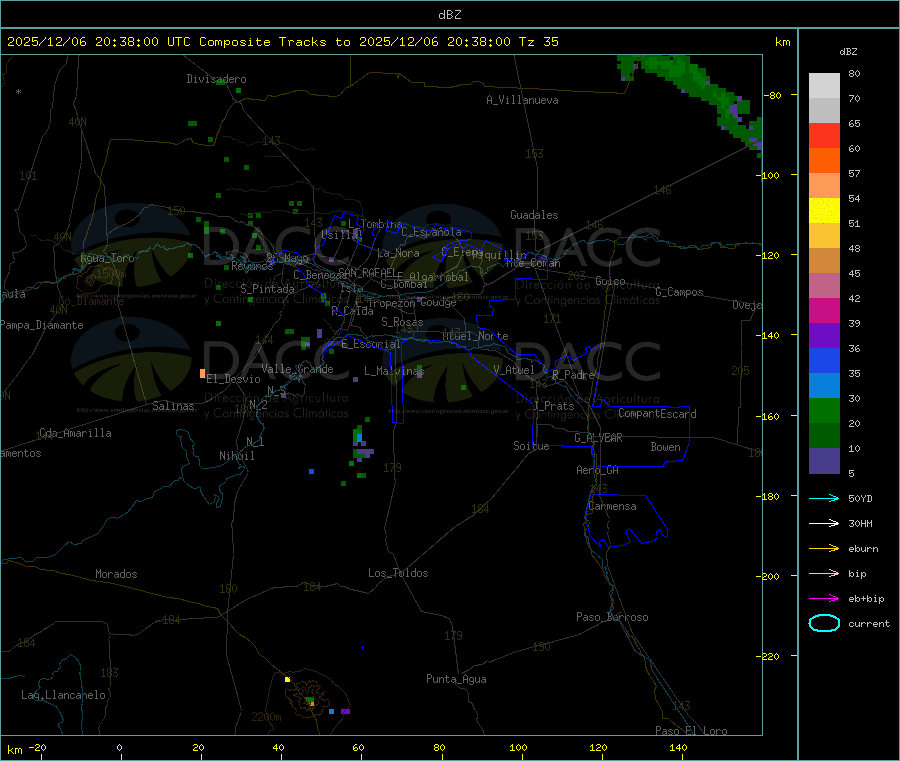The image size is (900, 761).
Task: Click the 'Pampa_Diamante' map label
Action: click(42, 325)
